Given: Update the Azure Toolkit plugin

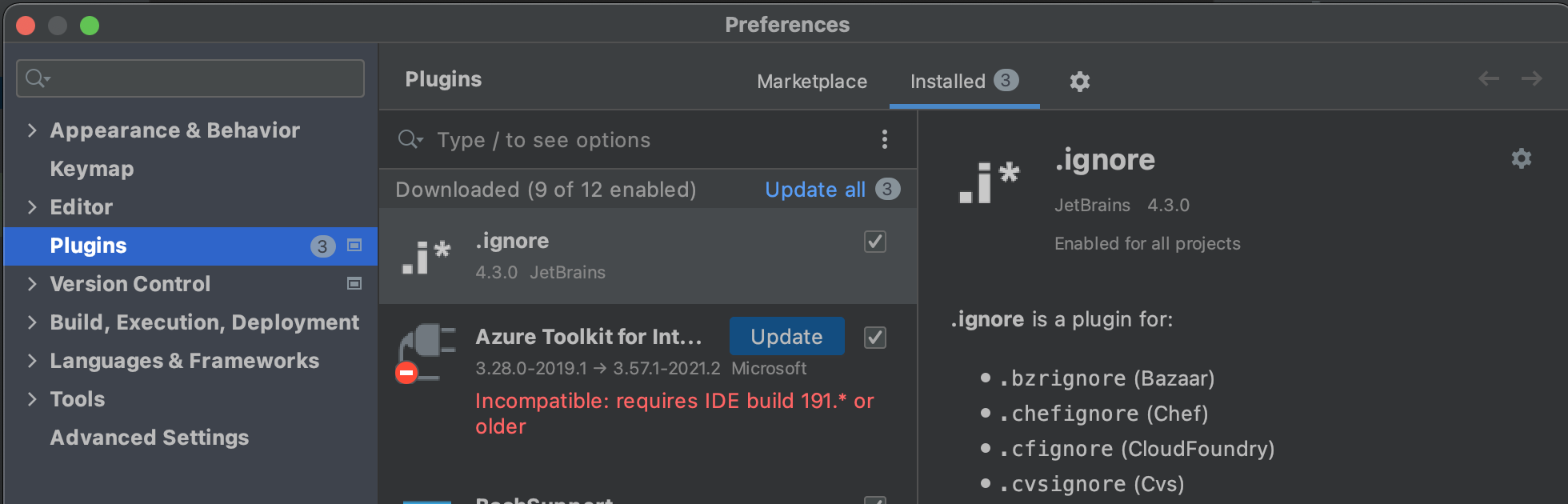Looking at the screenshot, I should pyautogui.click(x=786, y=337).
